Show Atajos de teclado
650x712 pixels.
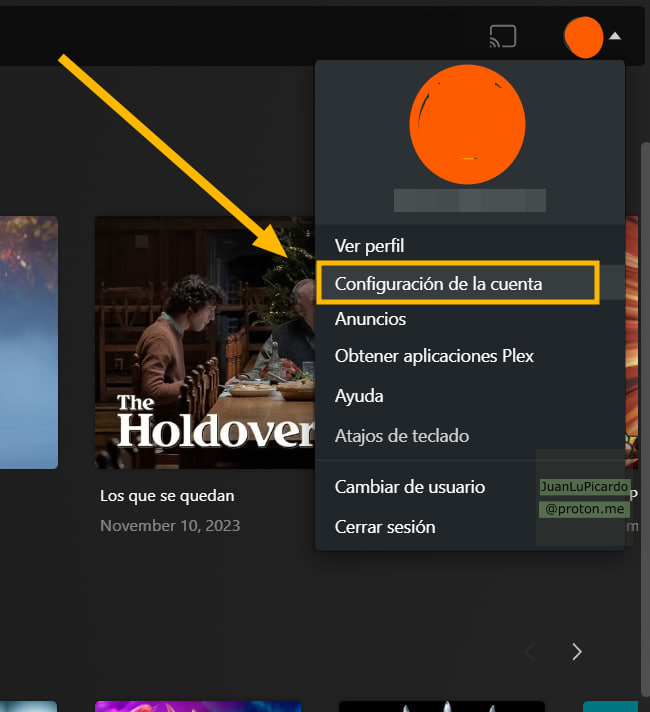coord(401,436)
